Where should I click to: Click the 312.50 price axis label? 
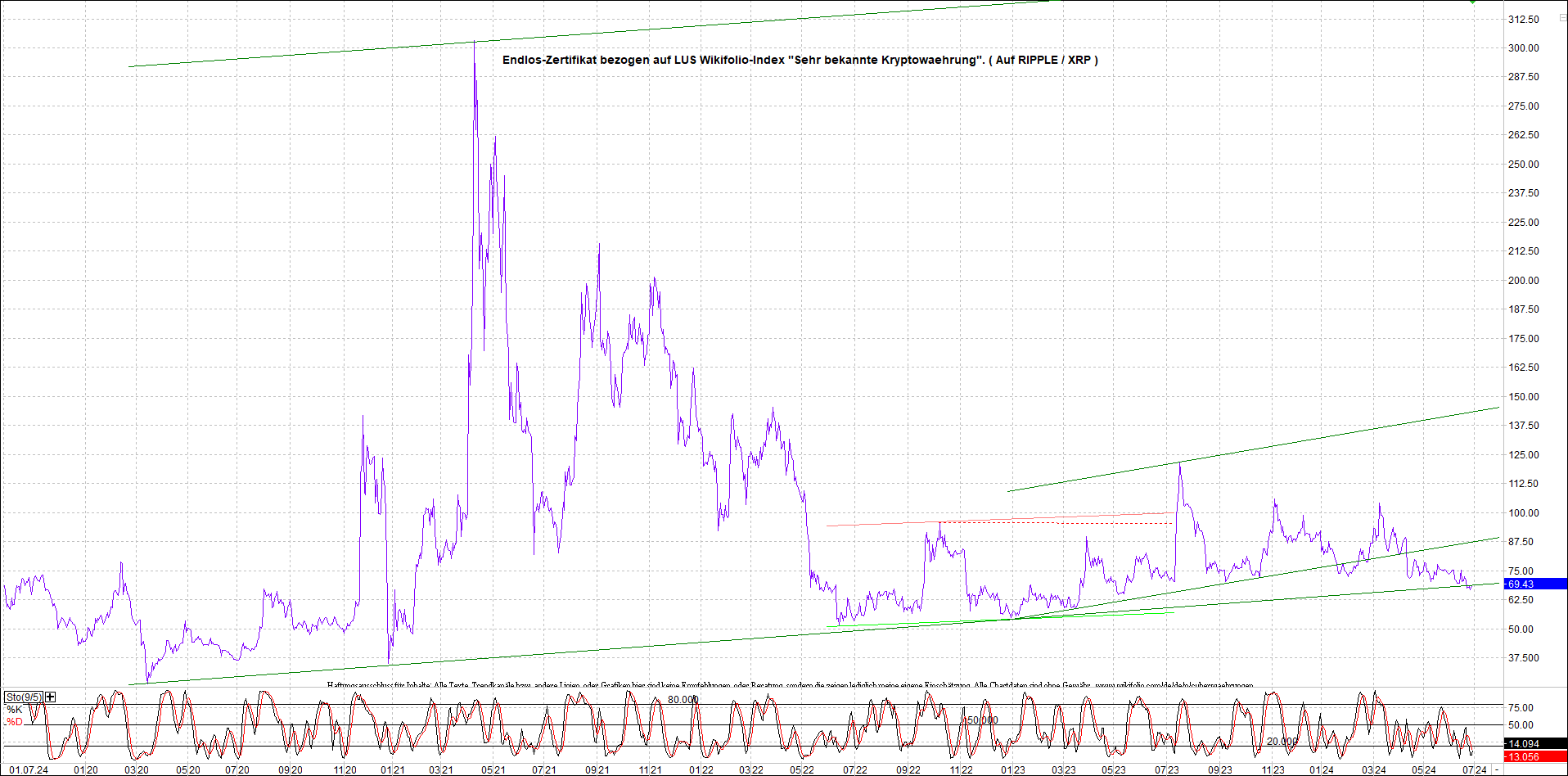(1523, 19)
